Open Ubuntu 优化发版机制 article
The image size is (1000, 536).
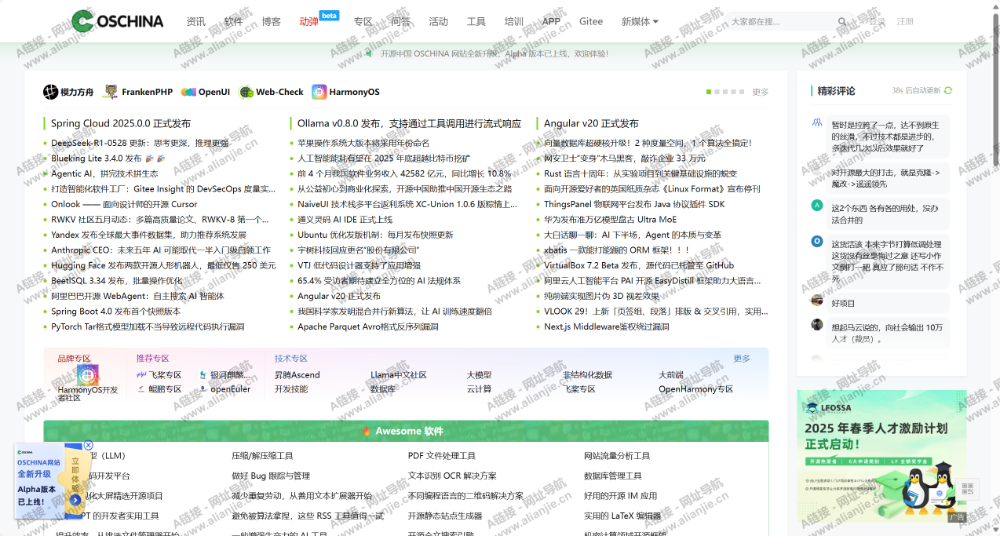pyautogui.click(x=375, y=235)
